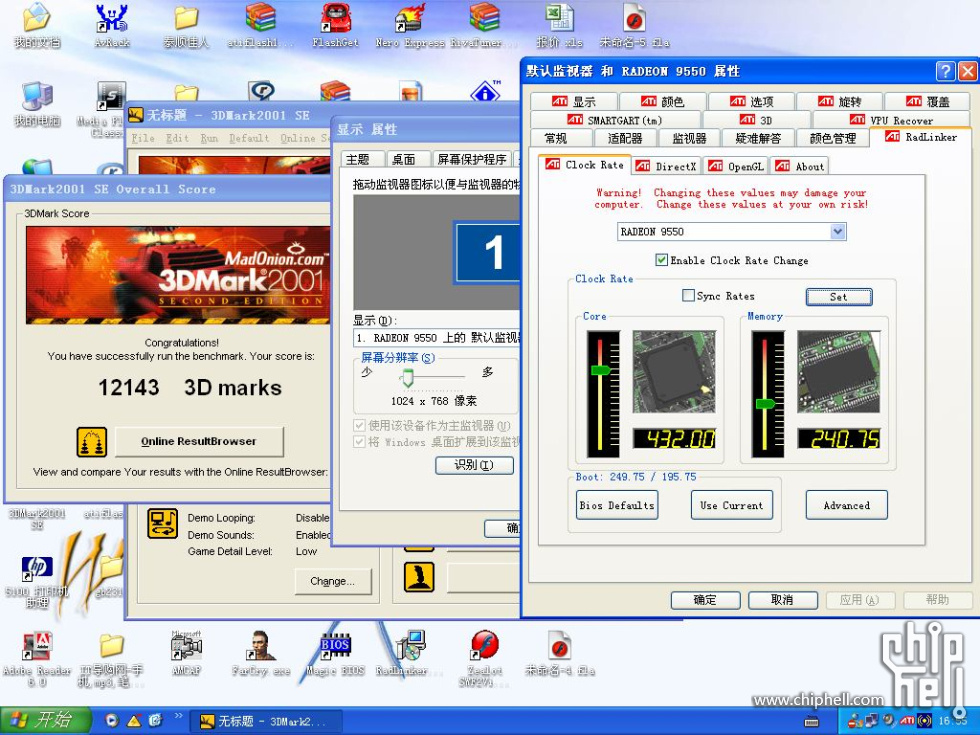Expand the RADEON 9550 adapter dropdown
Screen dimensions: 980x735
point(838,232)
